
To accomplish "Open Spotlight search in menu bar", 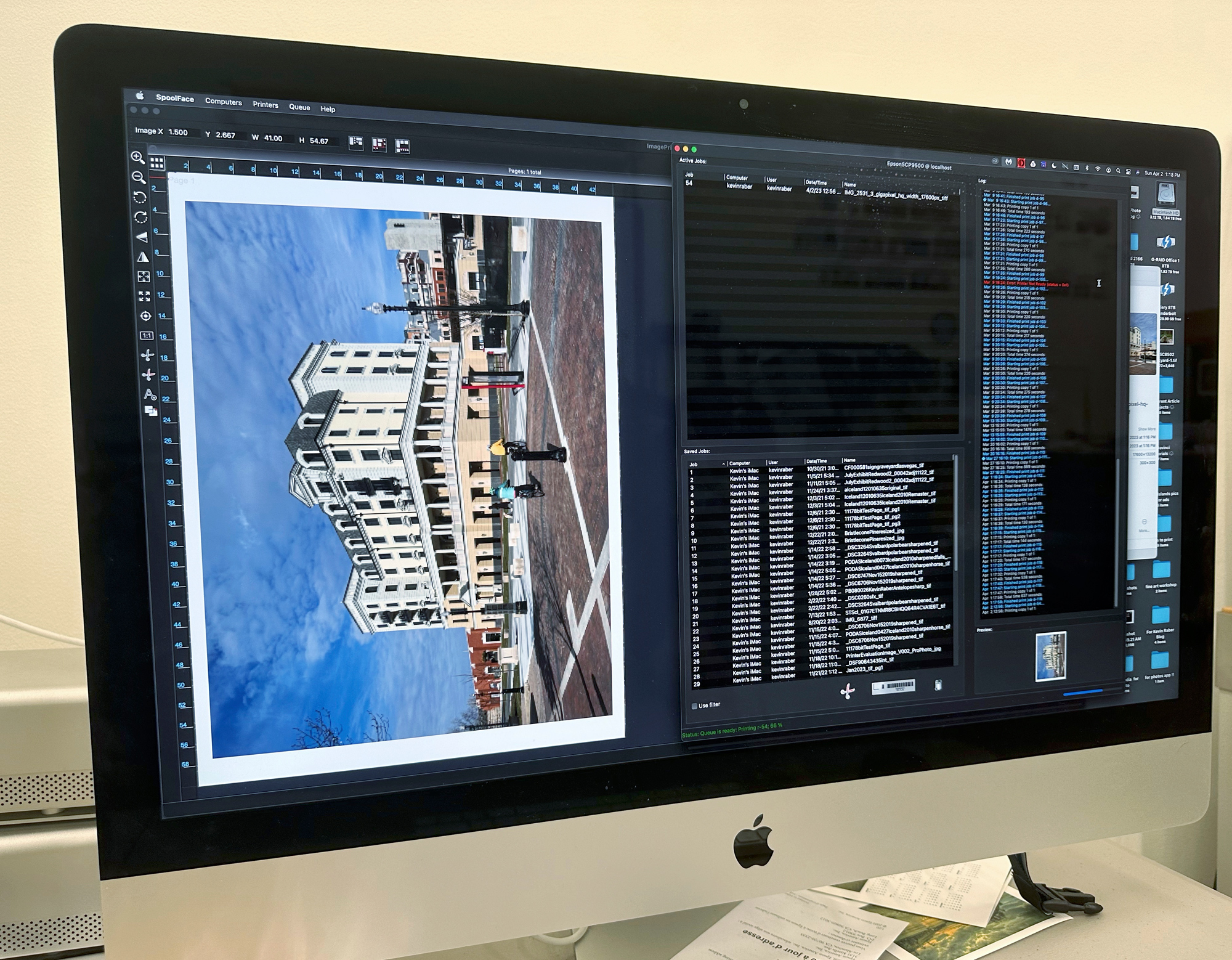I will coord(1118,171).
